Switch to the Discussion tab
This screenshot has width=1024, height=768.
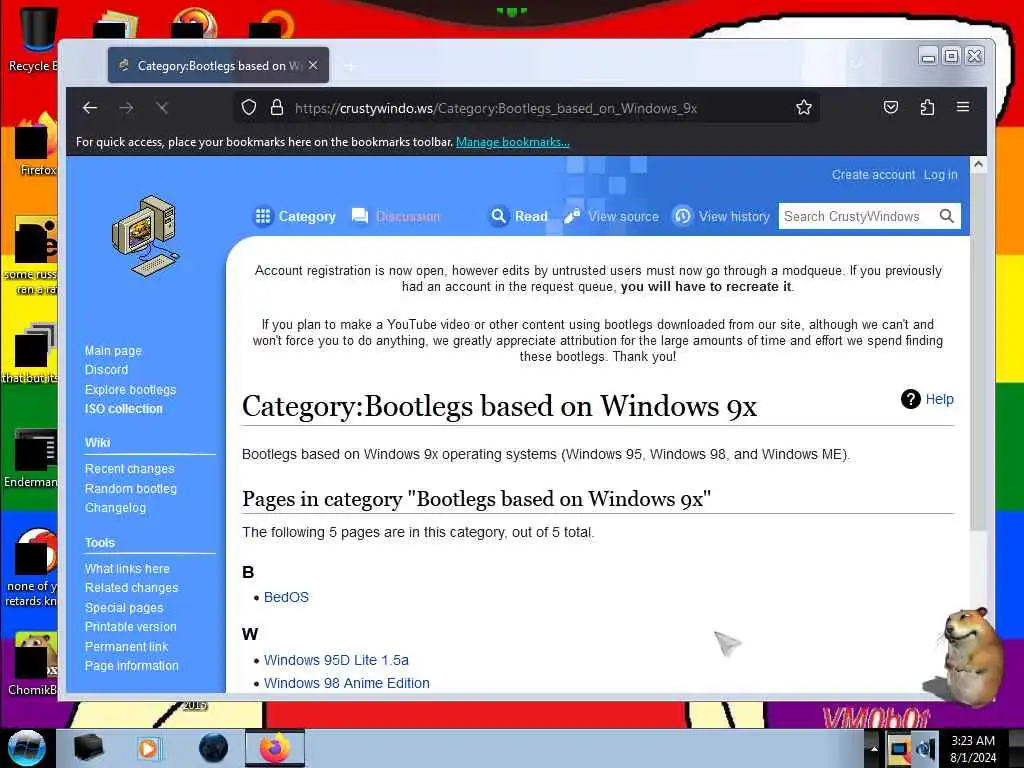point(396,216)
